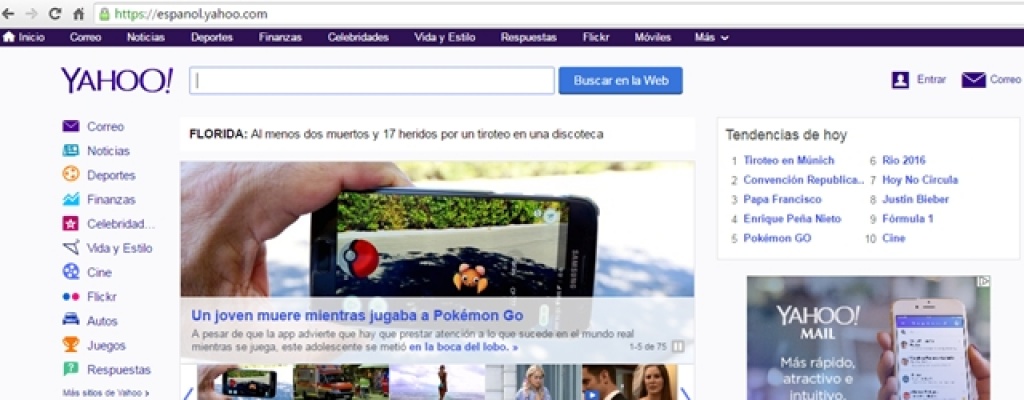Click the Yahoo logo

tap(116, 80)
